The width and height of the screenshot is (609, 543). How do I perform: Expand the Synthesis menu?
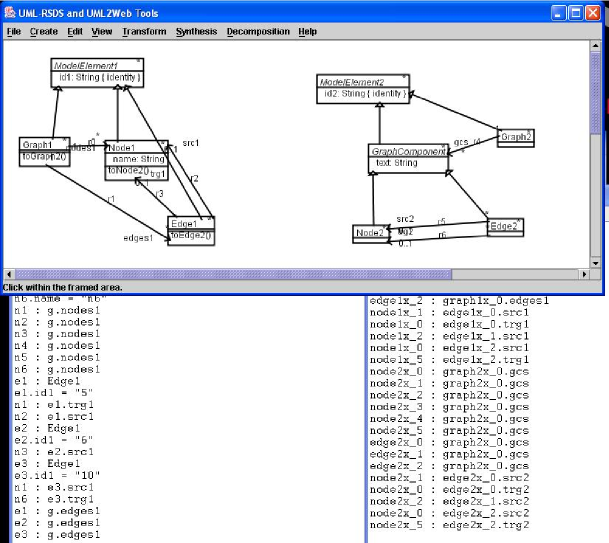click(196, 32)
